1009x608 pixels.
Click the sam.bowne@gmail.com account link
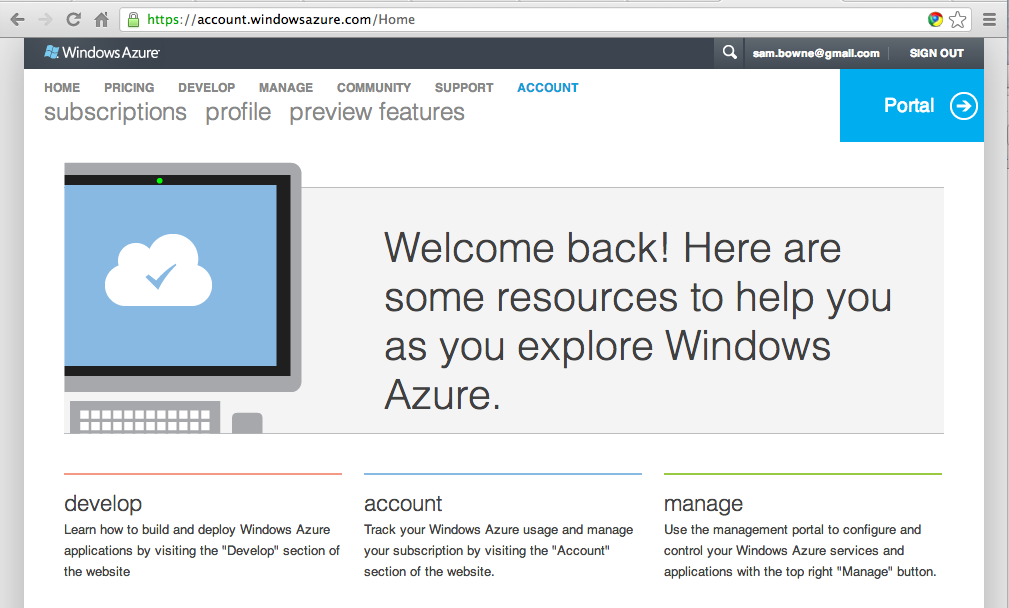816,53
